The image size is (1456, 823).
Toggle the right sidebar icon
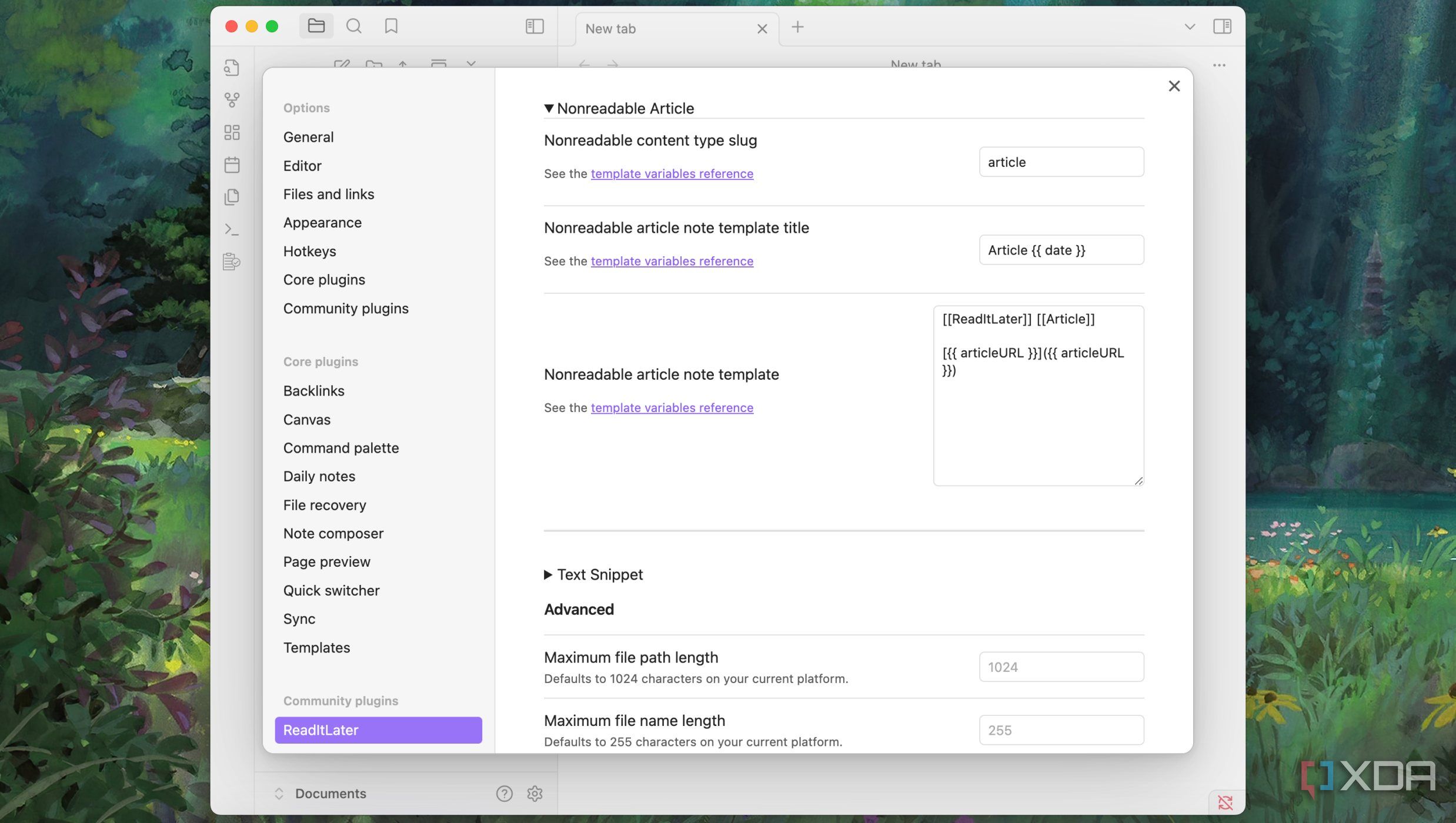pos(1222,26)
